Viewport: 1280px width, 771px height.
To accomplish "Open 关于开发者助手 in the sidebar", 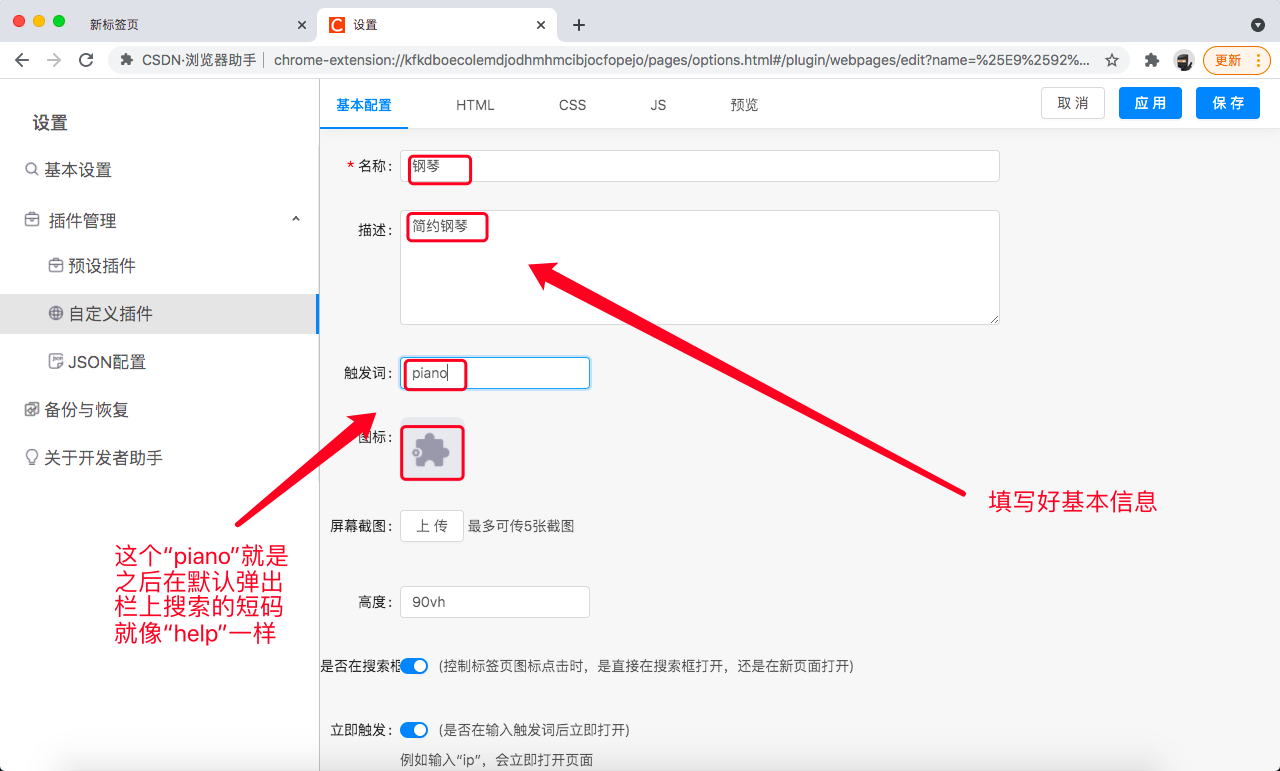I will 103,458.
